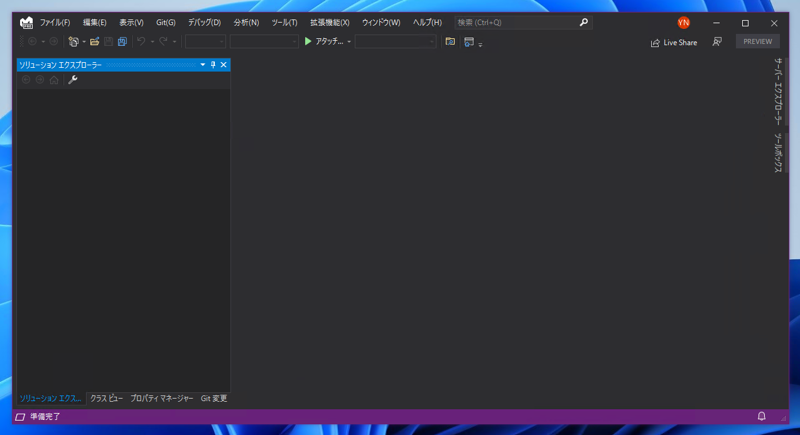
Task: Open the アタッチ button dropdown arrow
Action: (x=349, y=42)
